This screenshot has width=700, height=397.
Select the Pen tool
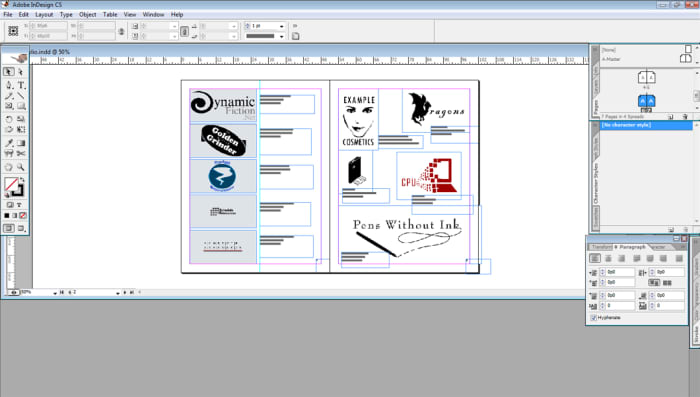(x=9, y=85)
